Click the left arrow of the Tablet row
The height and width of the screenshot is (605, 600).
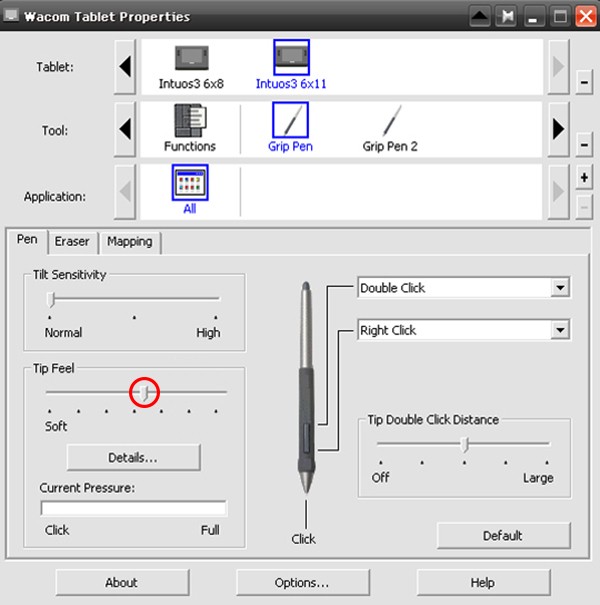point(125,67)
